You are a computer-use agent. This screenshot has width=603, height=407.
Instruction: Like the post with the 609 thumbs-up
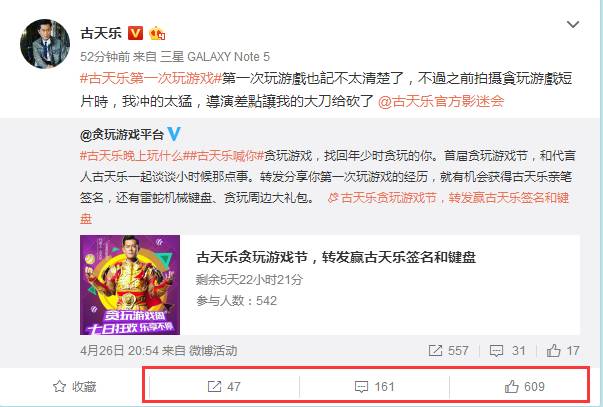coord(525,387)
